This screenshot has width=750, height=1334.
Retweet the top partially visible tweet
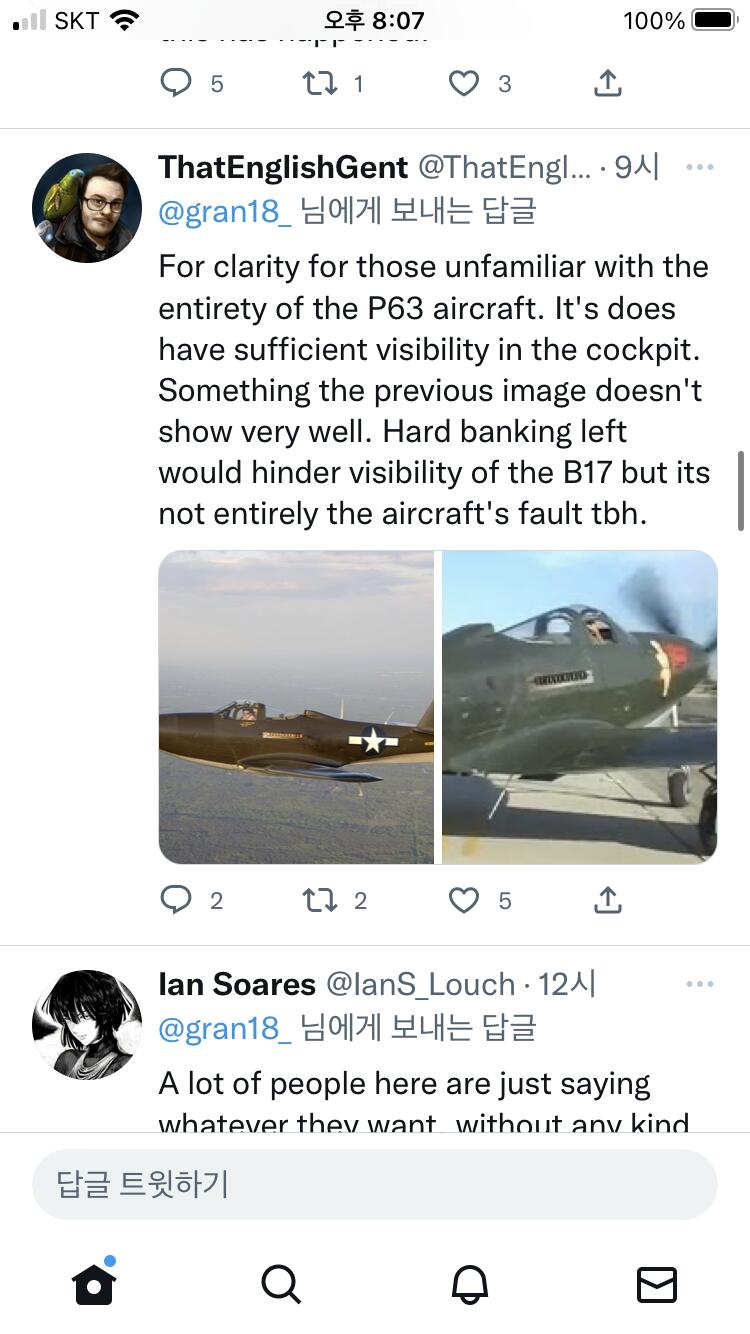pyautogui.click(x=320, y=84)
